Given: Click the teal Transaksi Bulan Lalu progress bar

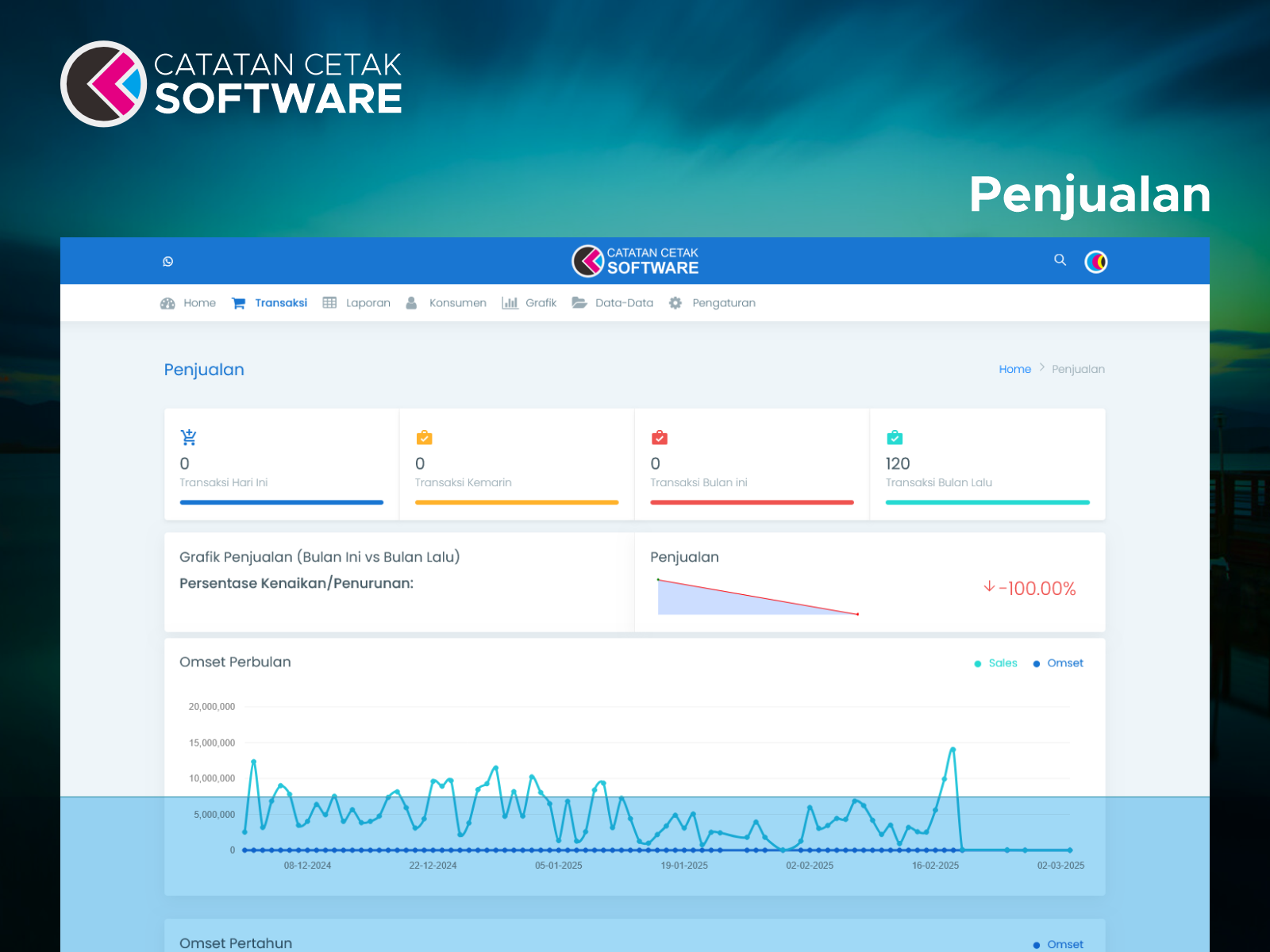Looking at the screenshot, I should tap(987, 502).
